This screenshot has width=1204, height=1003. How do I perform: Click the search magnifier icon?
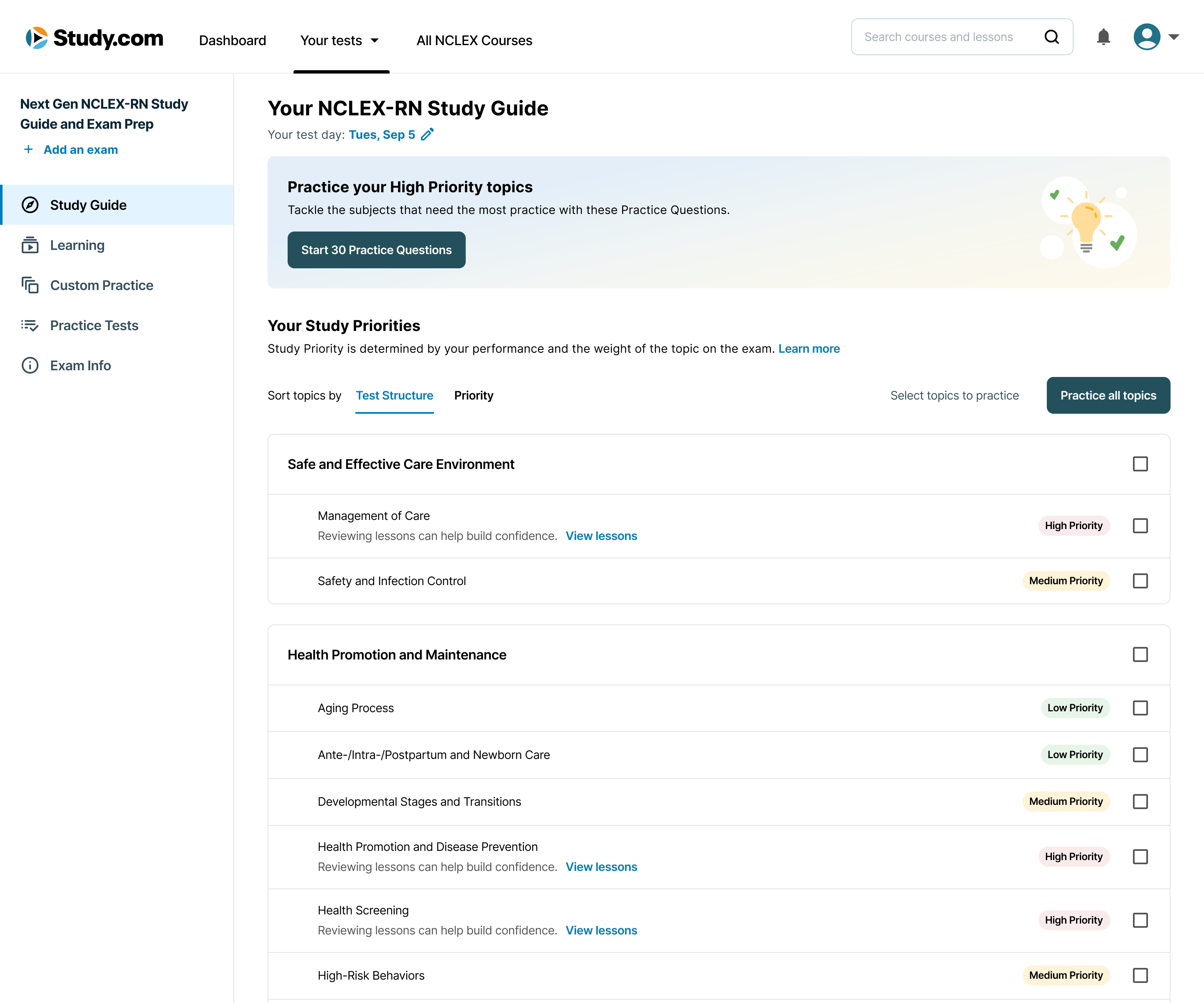tap(1051, 37)
